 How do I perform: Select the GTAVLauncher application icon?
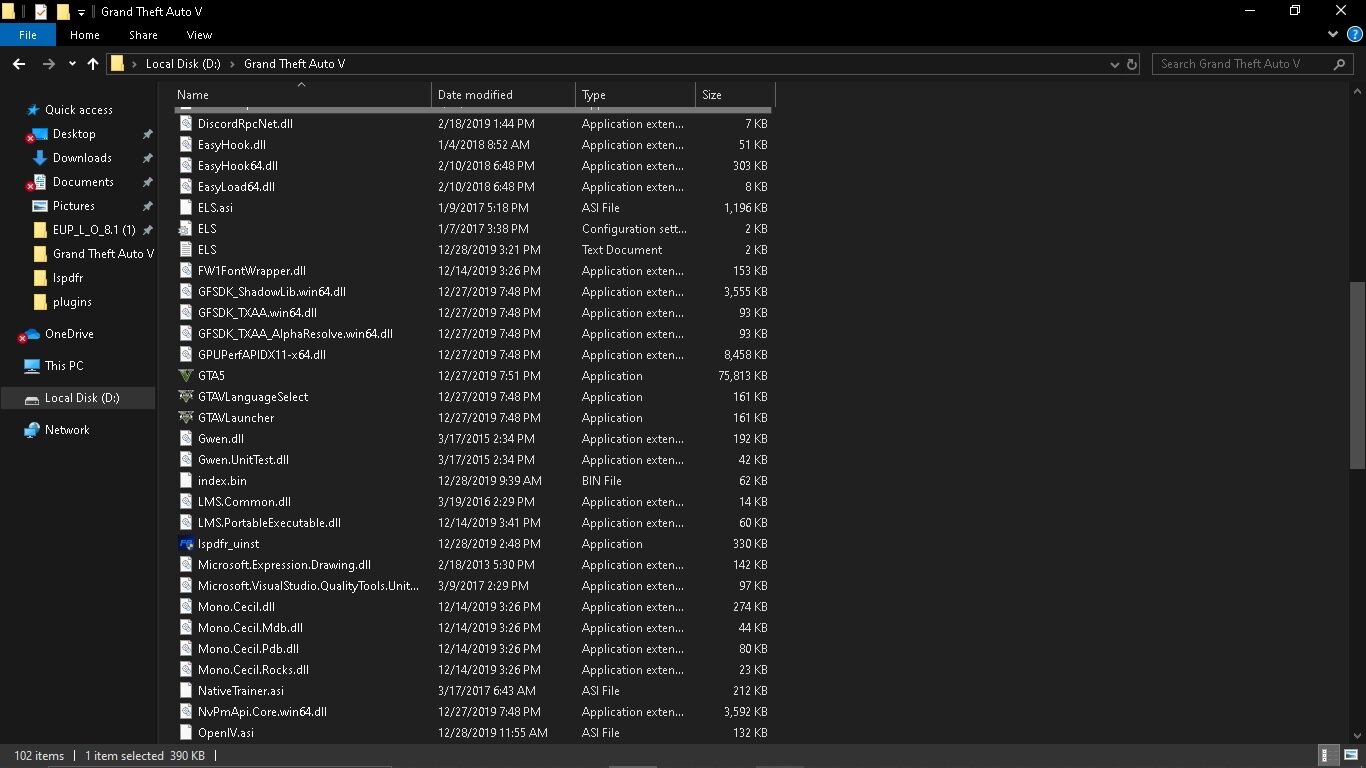185,418
